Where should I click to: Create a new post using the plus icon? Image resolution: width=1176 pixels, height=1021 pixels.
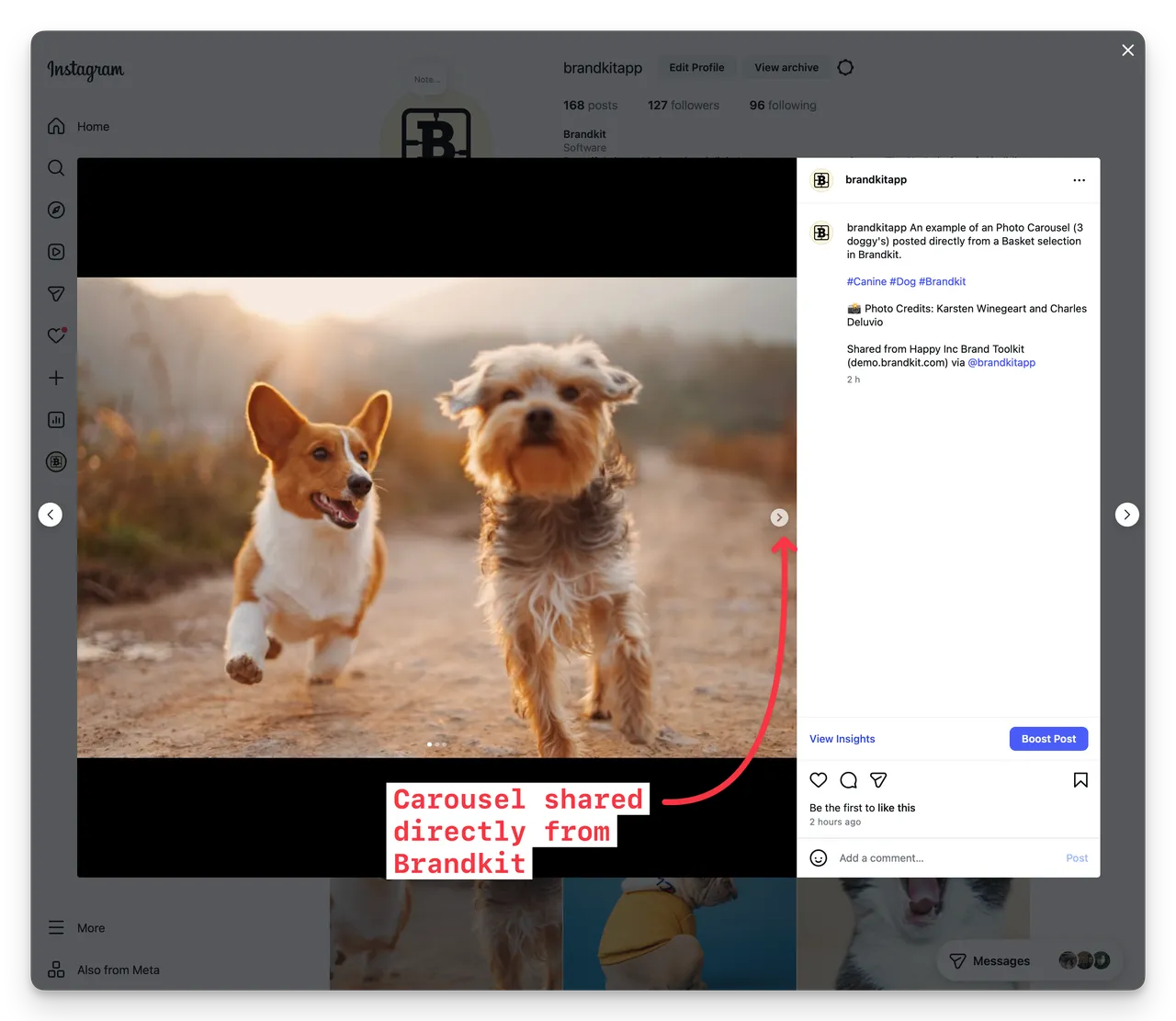(x=55, y=377)
